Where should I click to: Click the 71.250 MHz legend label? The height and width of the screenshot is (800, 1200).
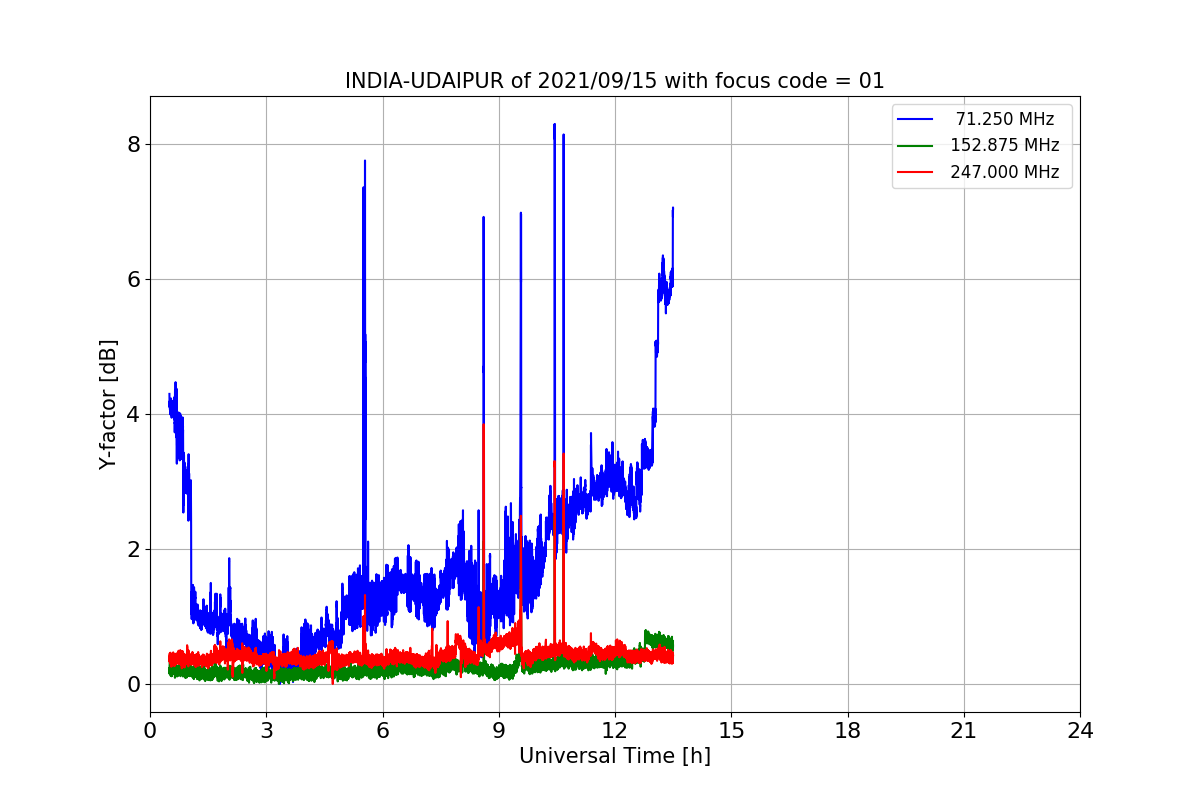coord(1005,119)
